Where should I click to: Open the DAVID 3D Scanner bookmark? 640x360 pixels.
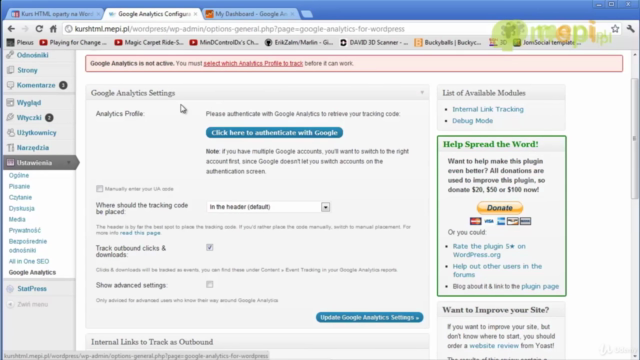coord(374,42)
